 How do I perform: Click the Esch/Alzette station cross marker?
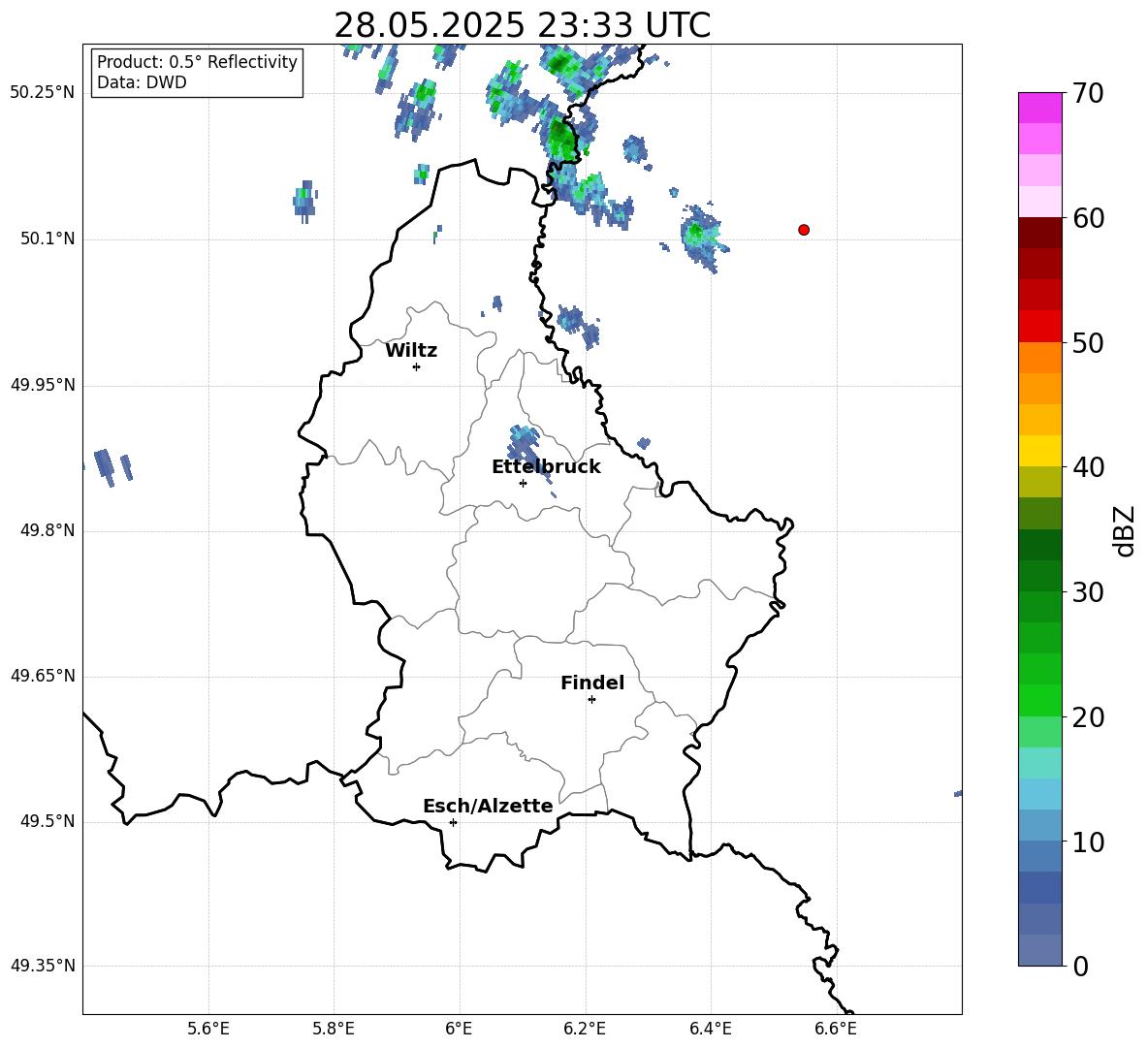coord(453,822)
